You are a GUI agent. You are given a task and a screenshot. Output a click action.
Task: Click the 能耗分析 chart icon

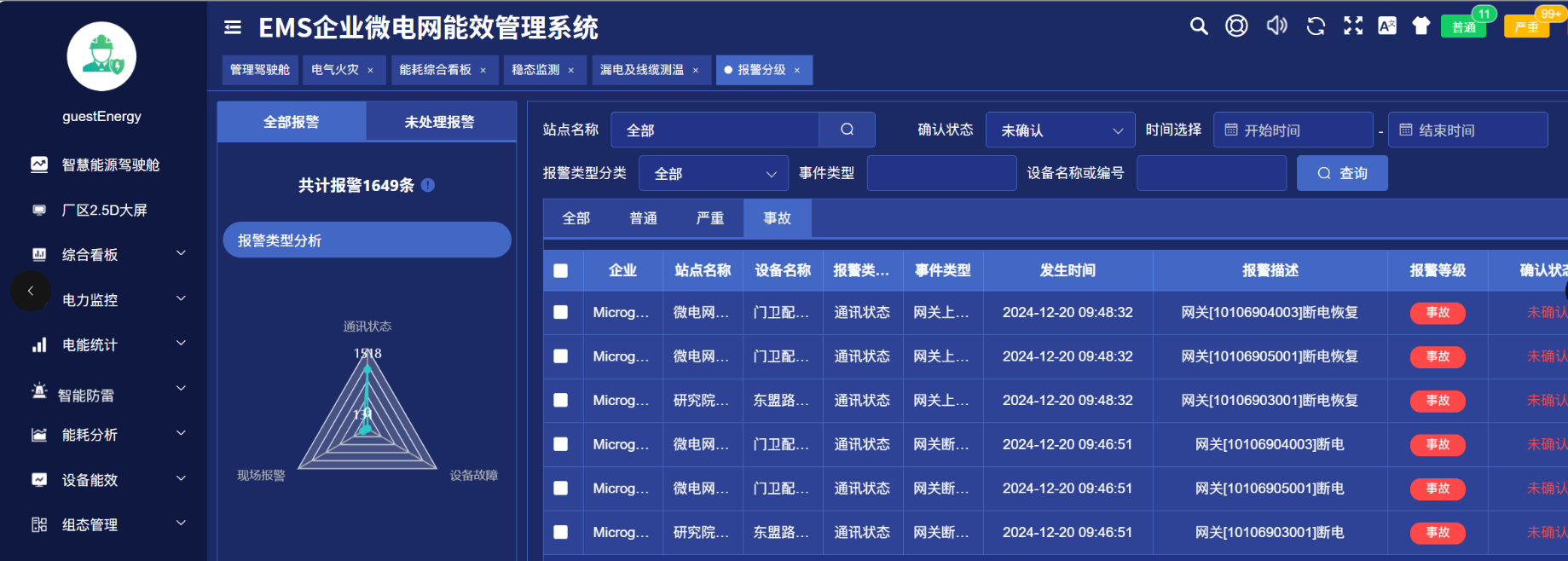pos(39,435)
